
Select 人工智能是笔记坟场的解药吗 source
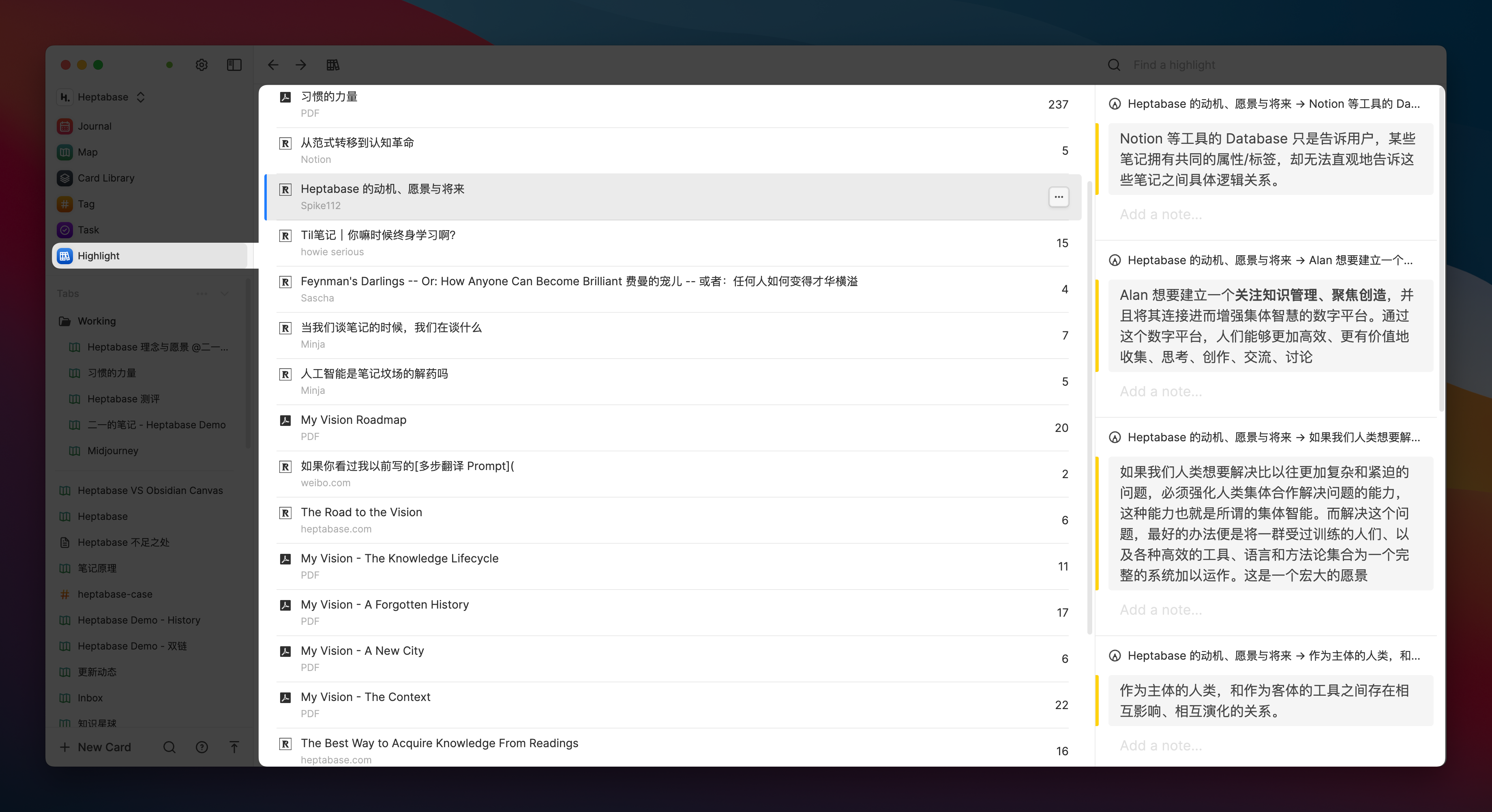coord(673,381)
